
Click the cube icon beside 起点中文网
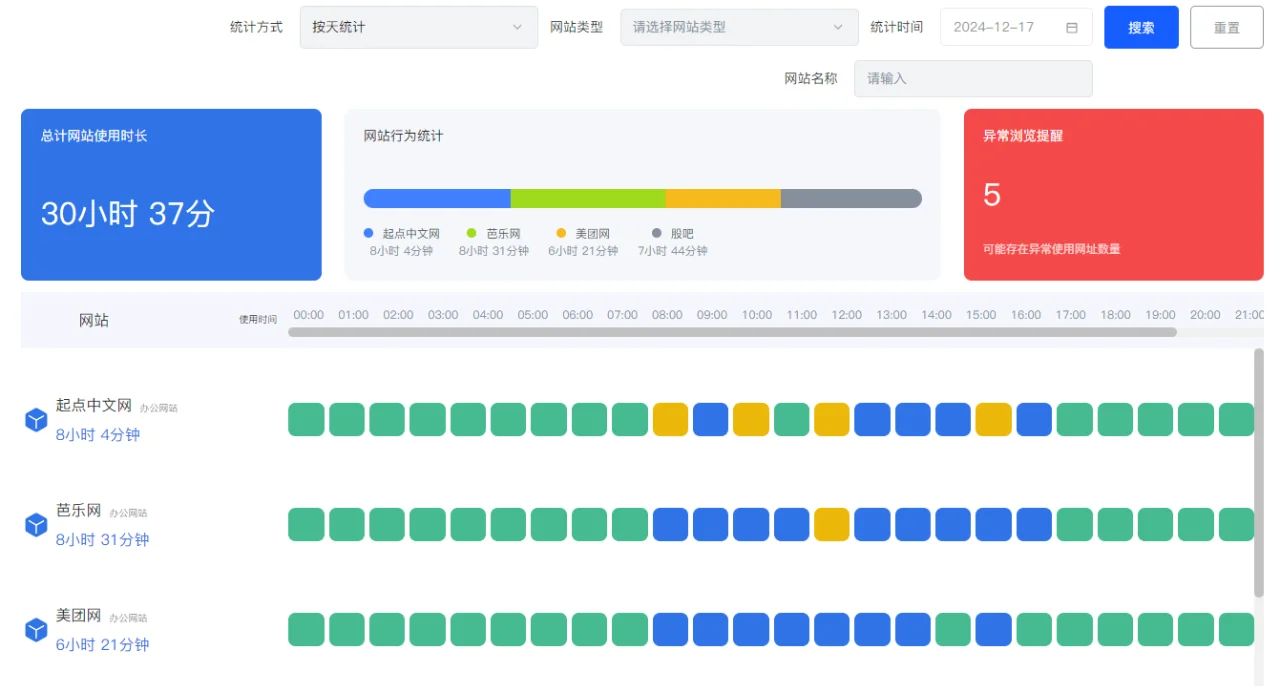(x=36, y=419)
